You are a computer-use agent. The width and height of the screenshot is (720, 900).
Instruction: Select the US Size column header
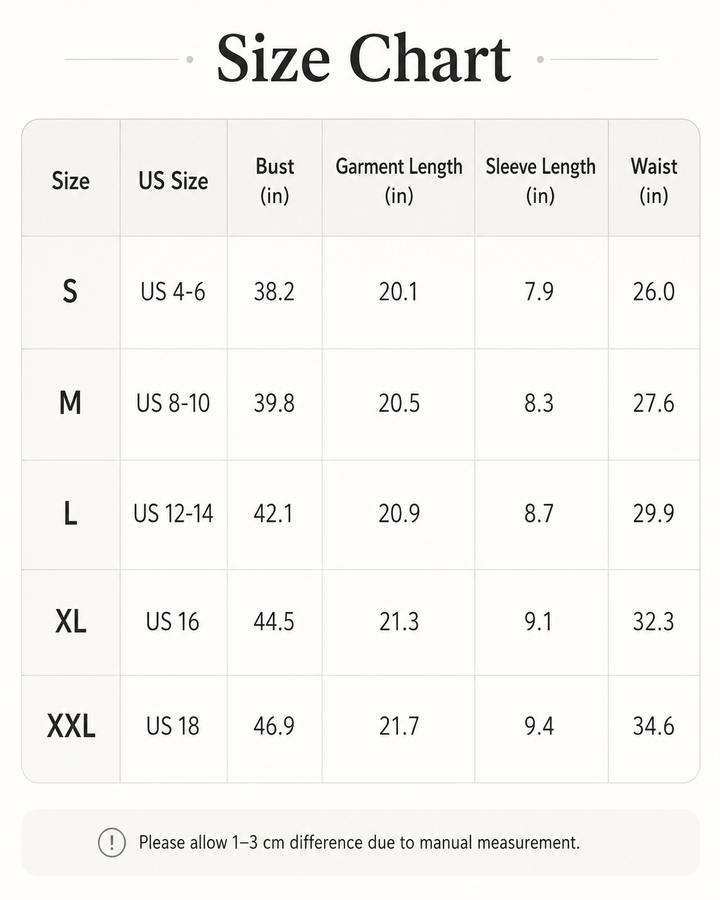pyautogui.click(x=173, y=181)
